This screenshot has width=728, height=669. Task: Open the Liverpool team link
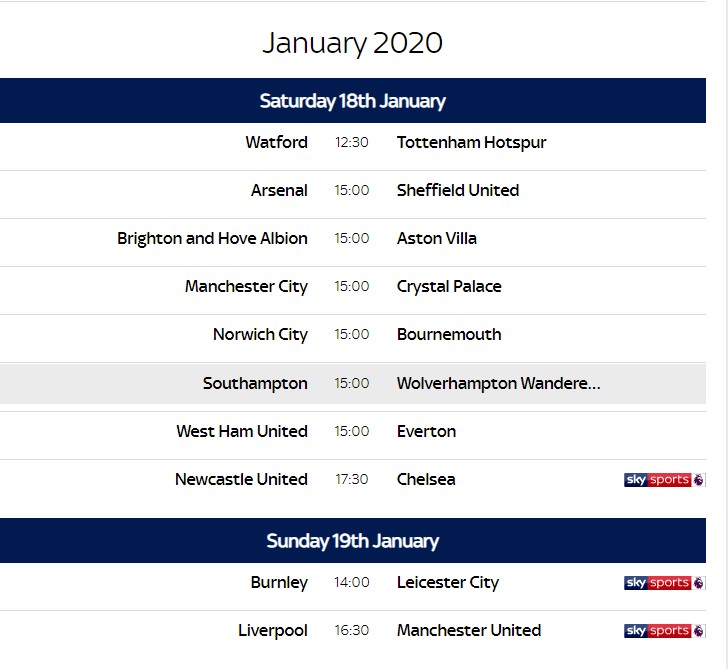click(x=273, y=631)
